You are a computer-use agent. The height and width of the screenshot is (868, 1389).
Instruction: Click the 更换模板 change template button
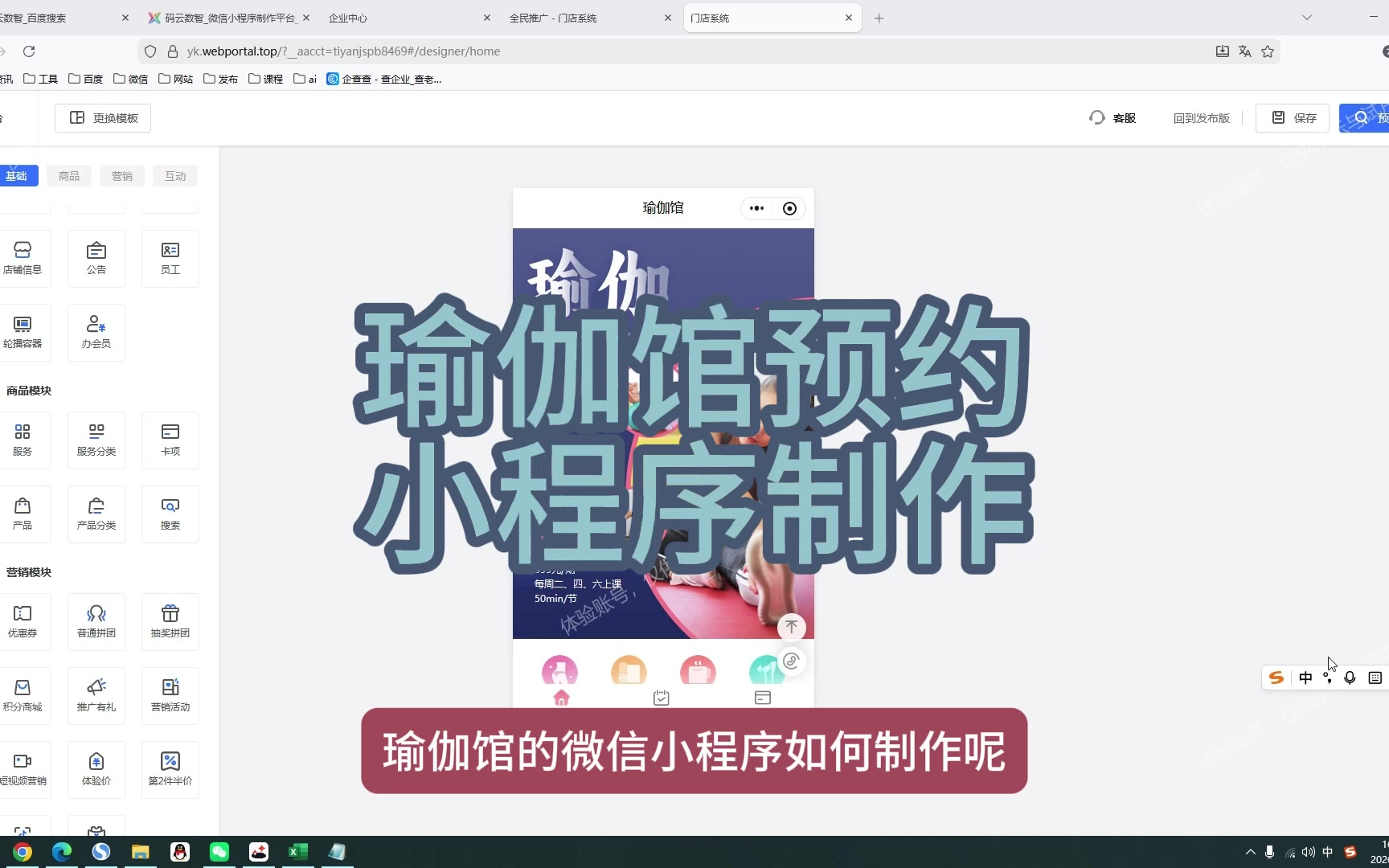pos(103,118)
